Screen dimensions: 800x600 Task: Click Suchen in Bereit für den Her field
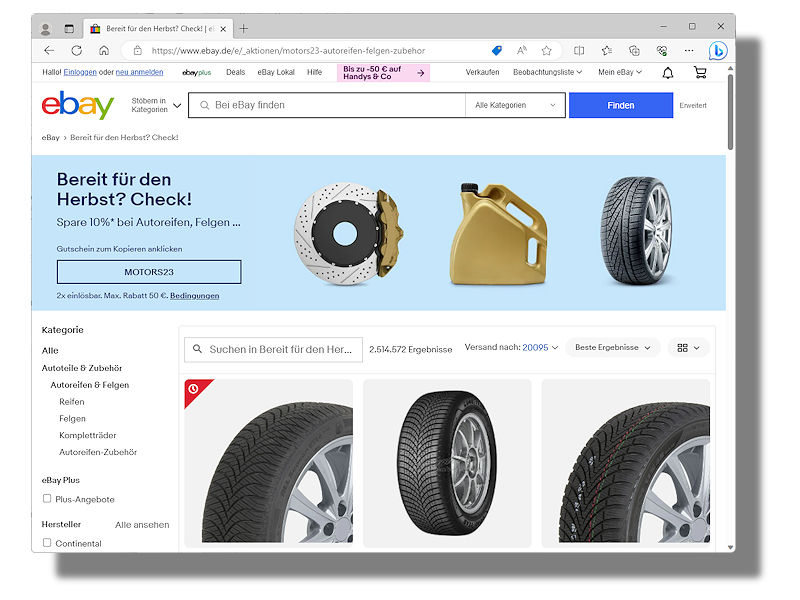[x=273, y=349]
